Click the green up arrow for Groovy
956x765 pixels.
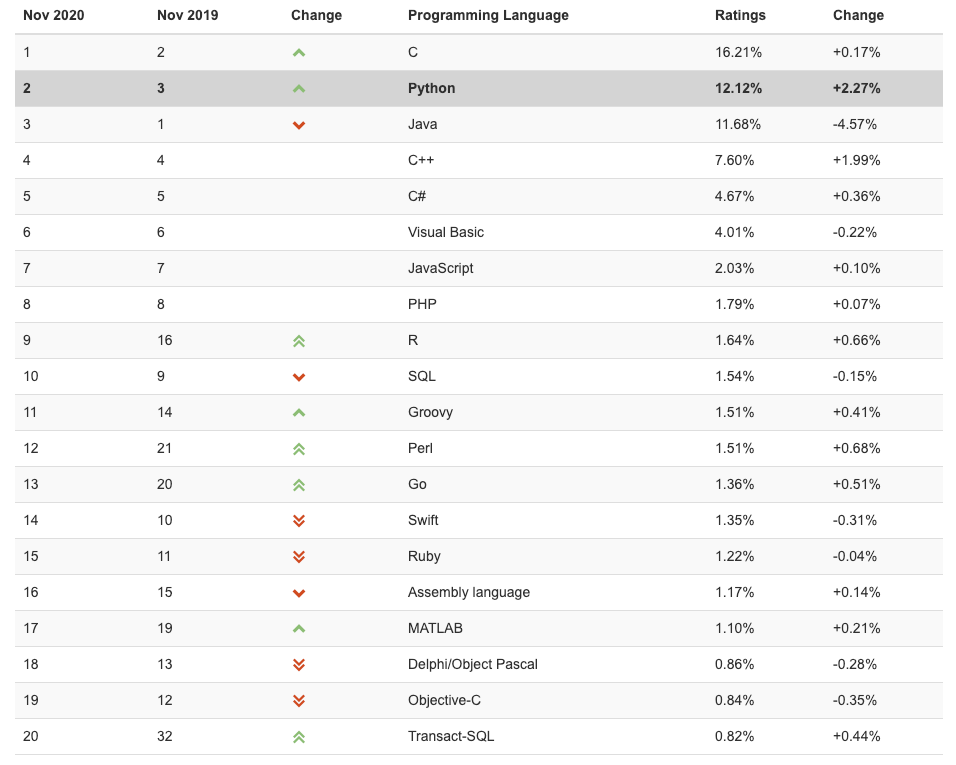pos(298,413)
